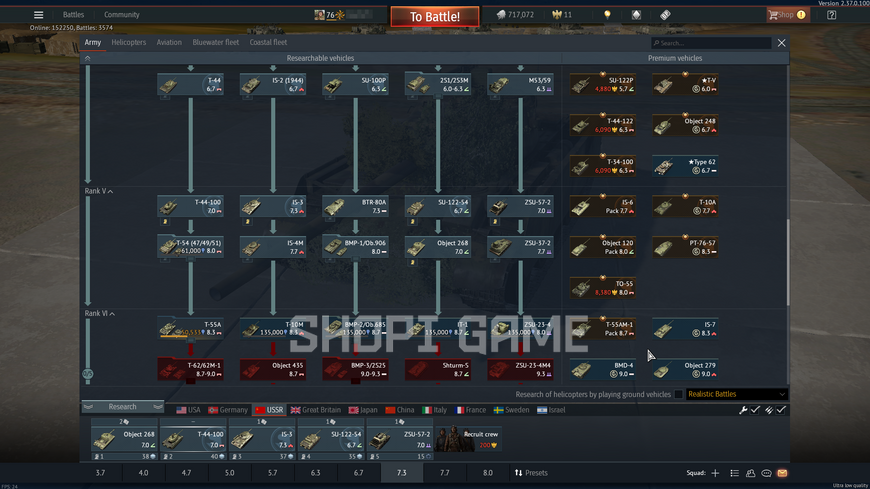Select premium SU-122P vehicle icon
This screenshot has width=870, height=489.
603,84
